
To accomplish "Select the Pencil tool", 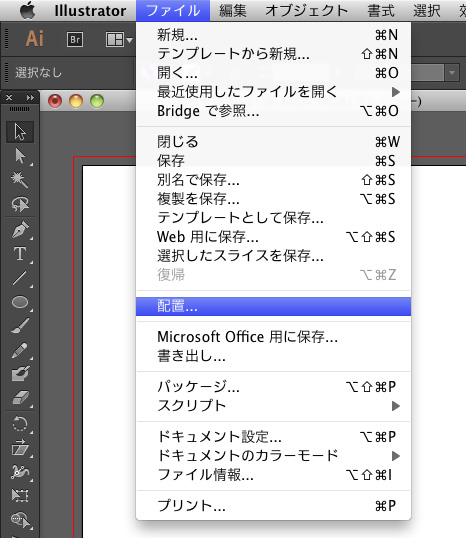I will coord(20,350).
